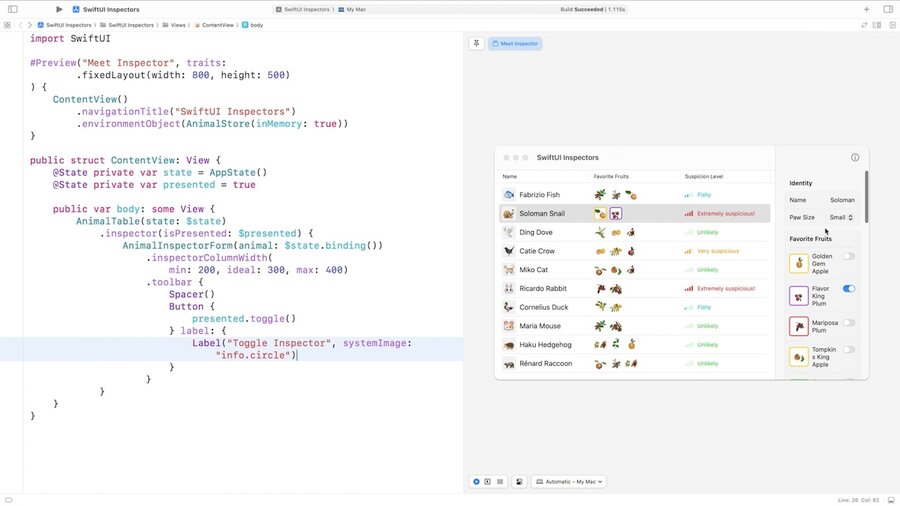Enable Mariposa Plum toggle
900x506 pixels.
tap(848, 323)
